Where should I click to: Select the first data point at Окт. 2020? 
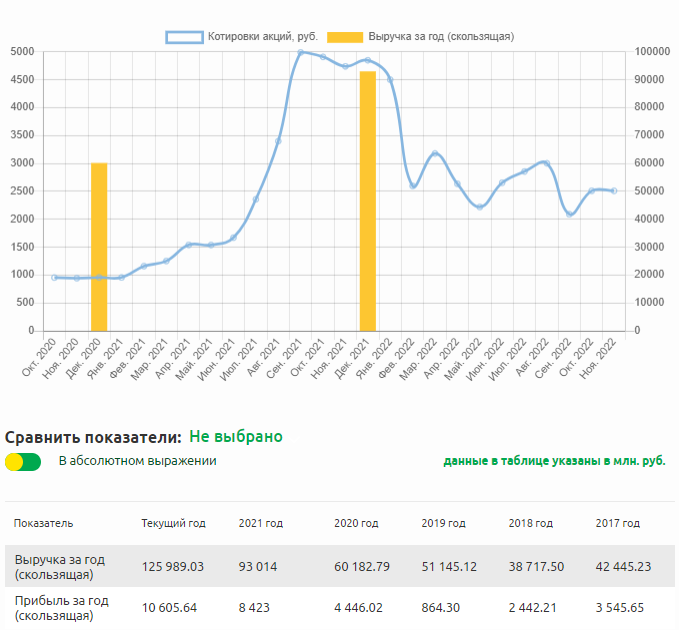tap(54, 277)
